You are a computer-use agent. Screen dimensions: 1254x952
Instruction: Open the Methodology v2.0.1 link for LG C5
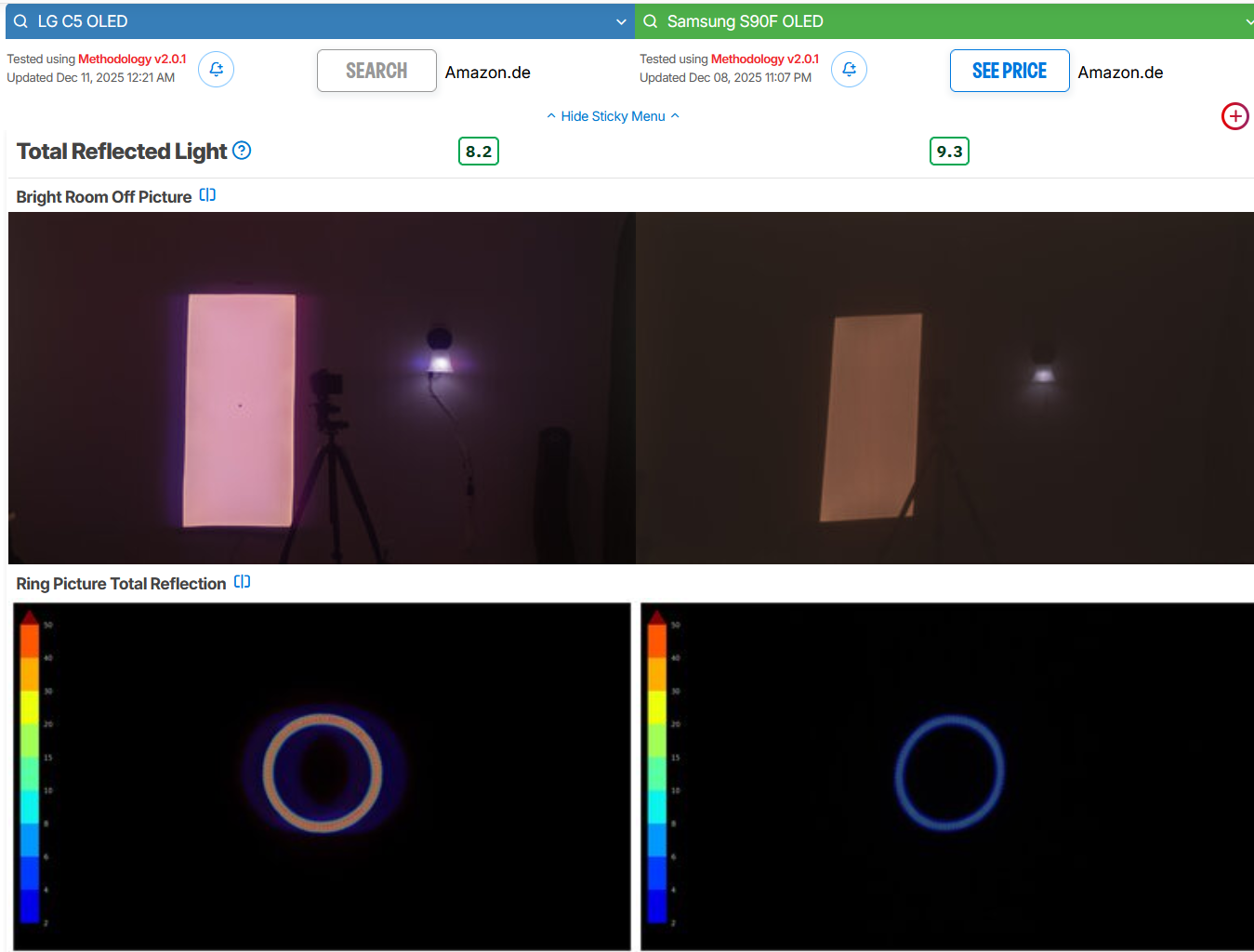coord(132,59)
